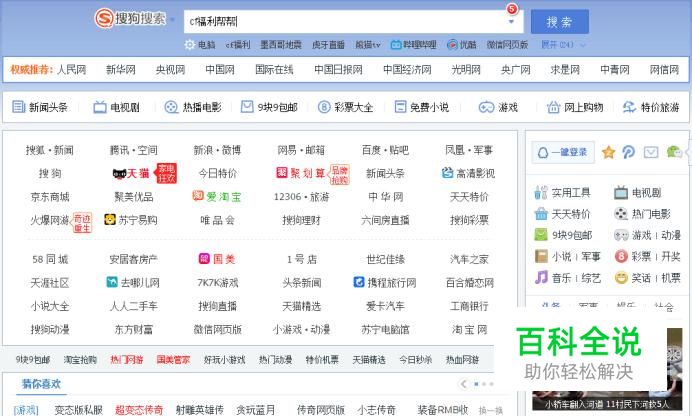Viewport: 692px width, 416px height.
Task: Open the 工商银行 link
Action: (x=469, y=306)
